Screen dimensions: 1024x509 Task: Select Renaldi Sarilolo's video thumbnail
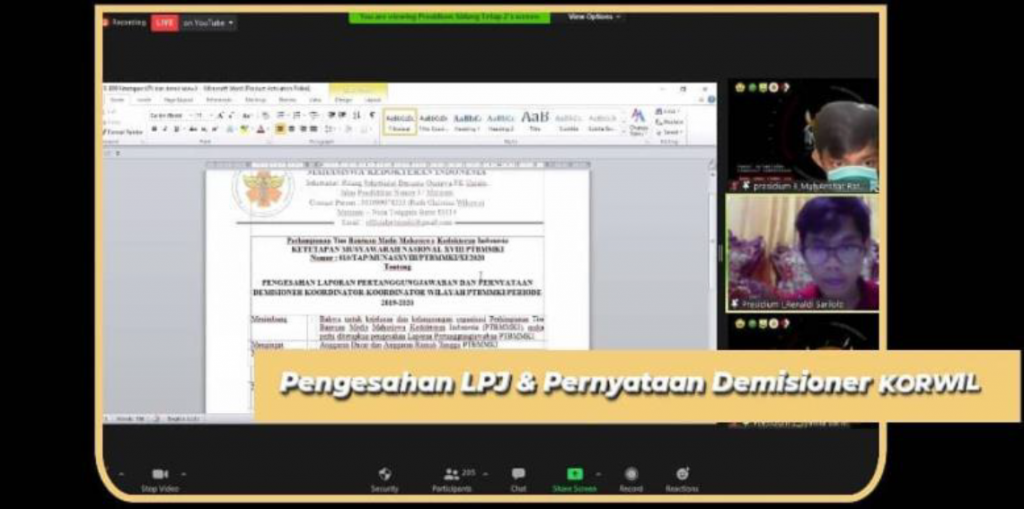802,253
